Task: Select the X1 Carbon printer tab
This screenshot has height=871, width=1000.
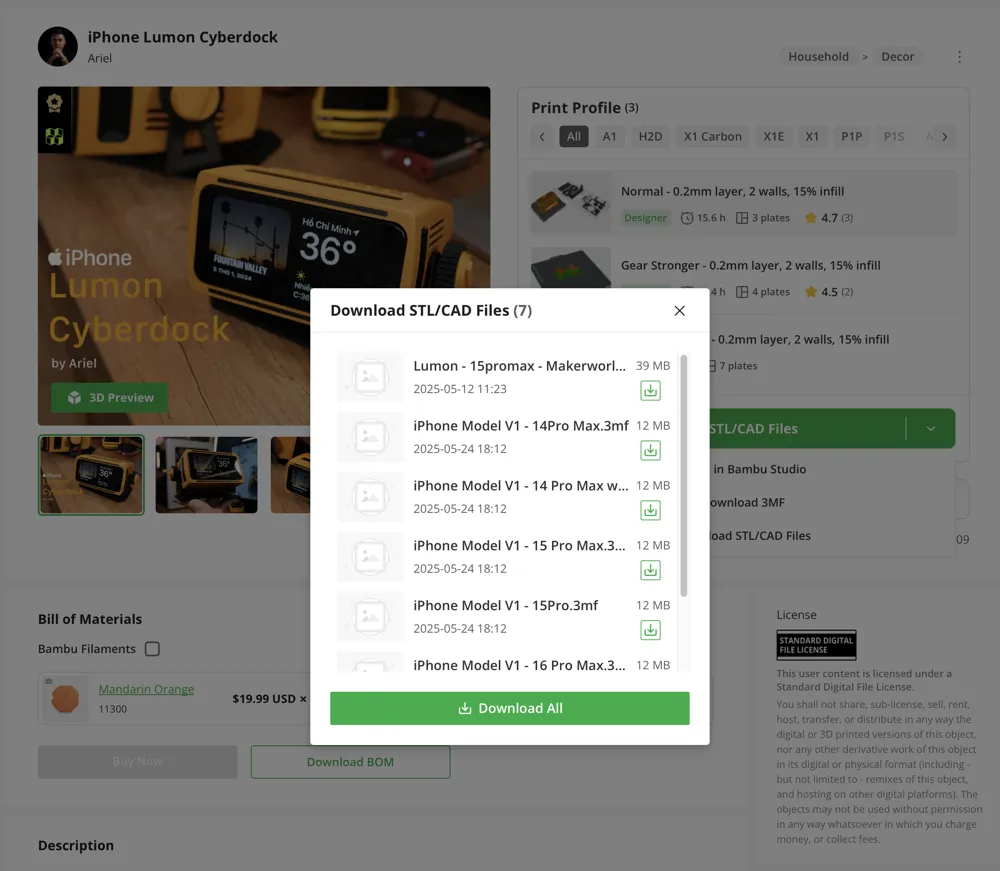Action: [712, 136]
